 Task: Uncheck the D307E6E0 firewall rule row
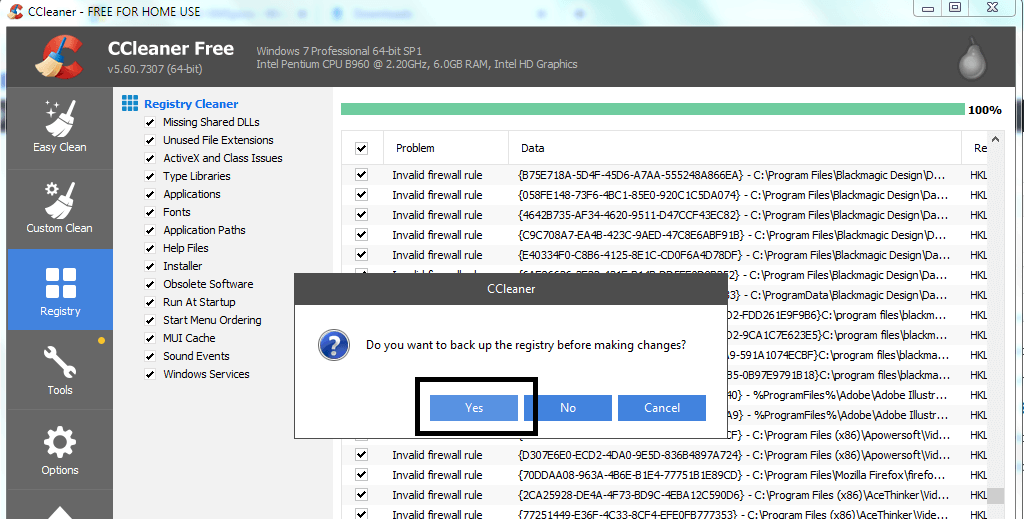(361, 455)
